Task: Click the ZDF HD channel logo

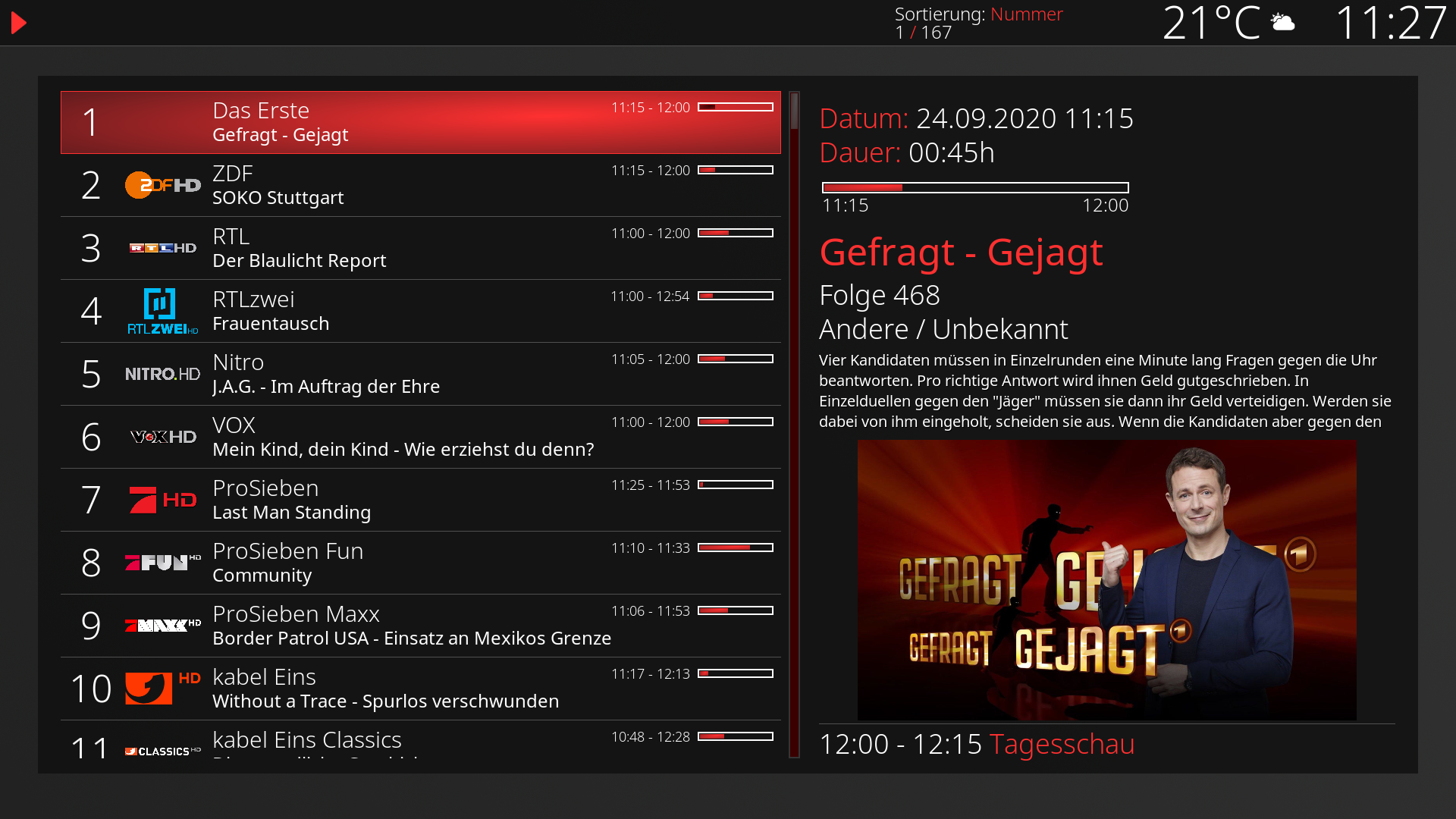Action: 163,185
